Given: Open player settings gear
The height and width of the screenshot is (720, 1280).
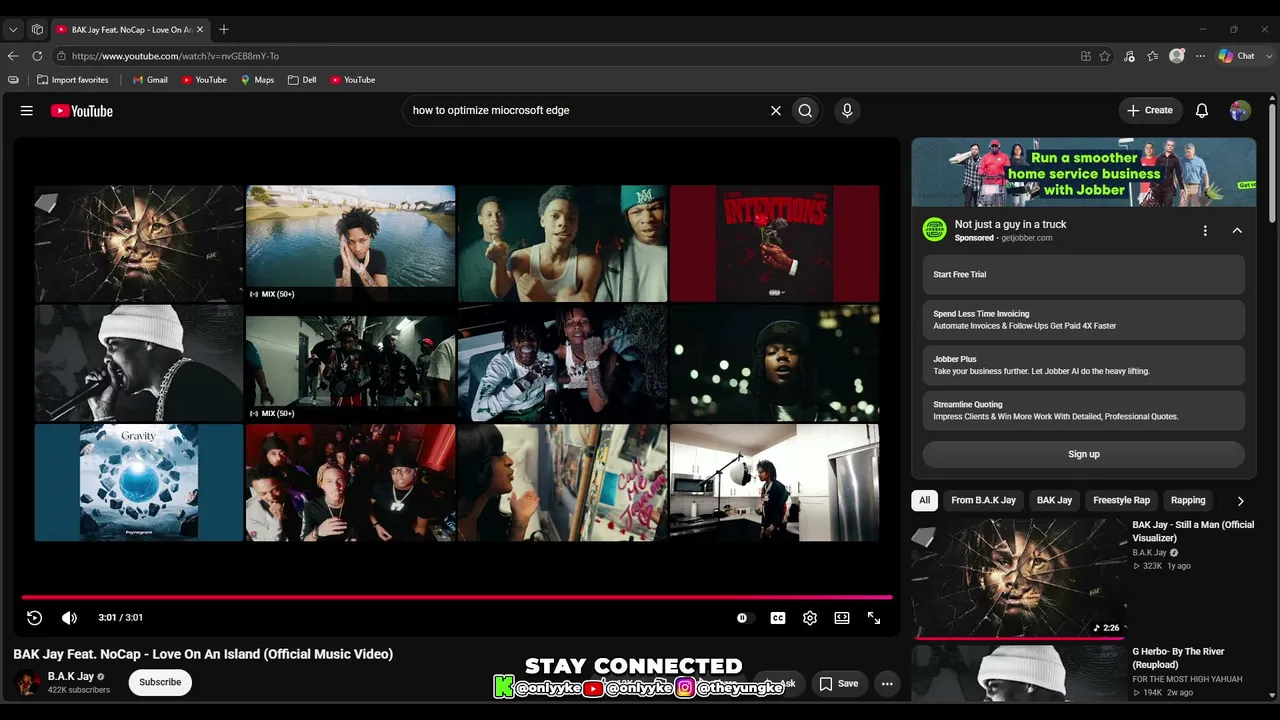Looking at the screenshot, I should click(x=810, y=618).
